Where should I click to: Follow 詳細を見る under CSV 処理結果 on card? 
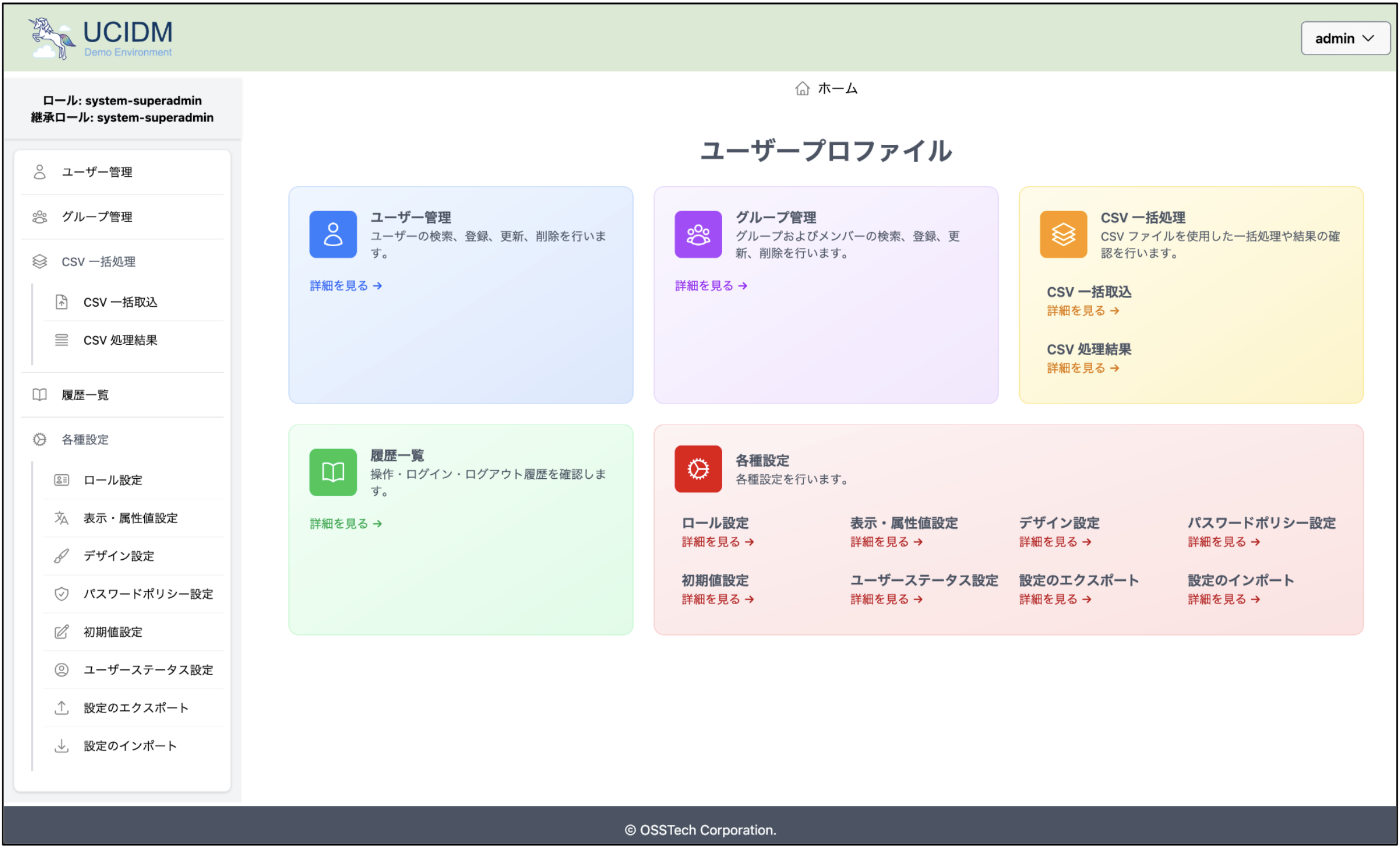coord(1084,368)
